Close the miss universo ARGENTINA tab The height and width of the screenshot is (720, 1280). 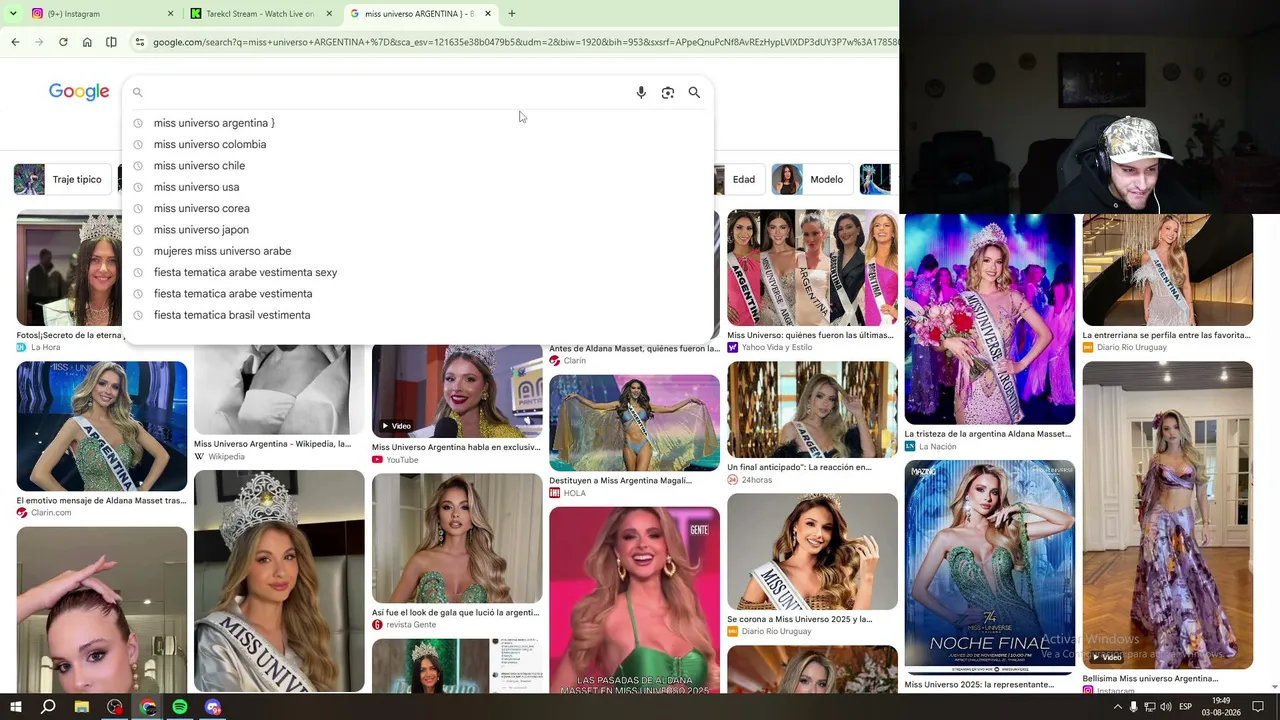point(488,14)
